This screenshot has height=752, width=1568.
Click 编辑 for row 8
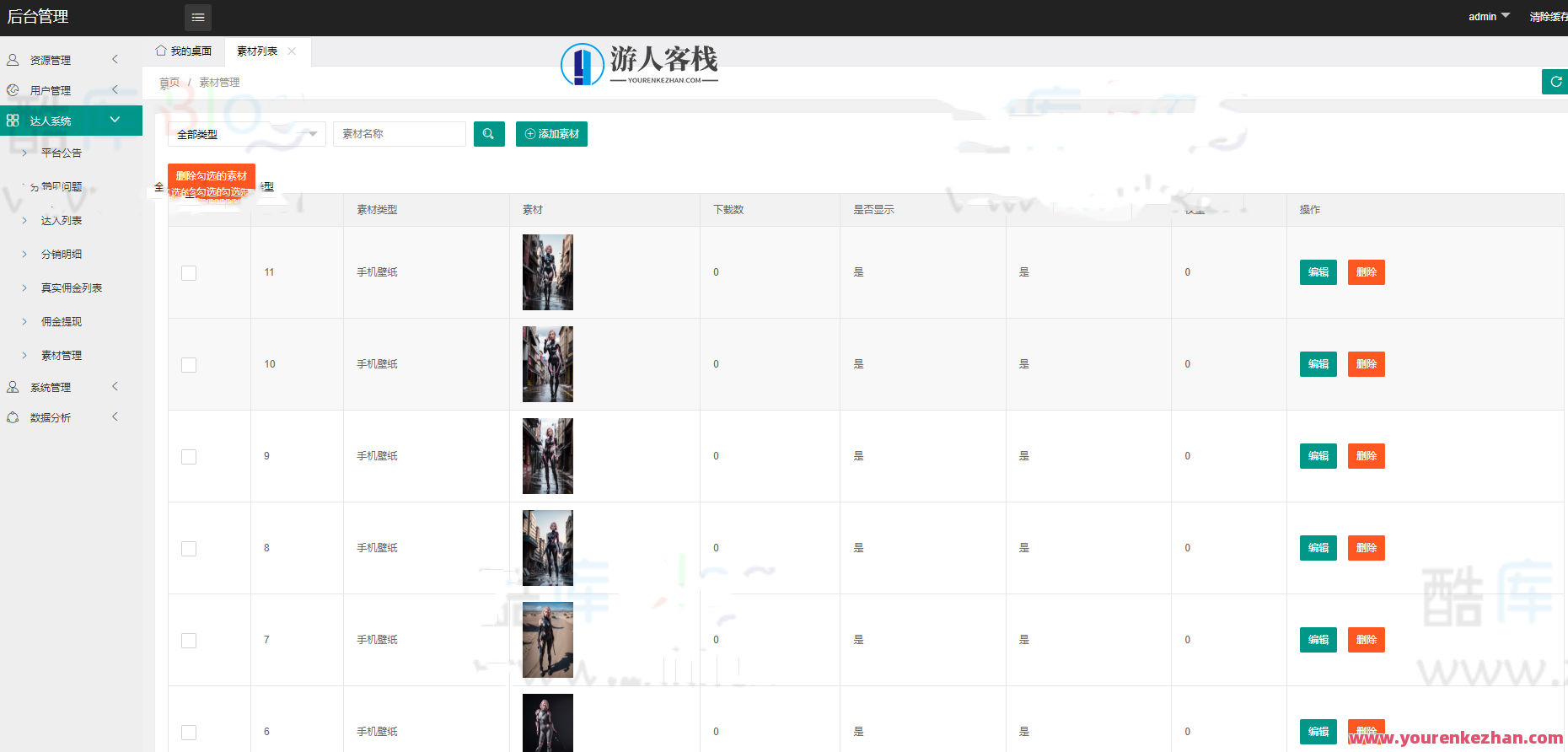(x=1318, y=548)
